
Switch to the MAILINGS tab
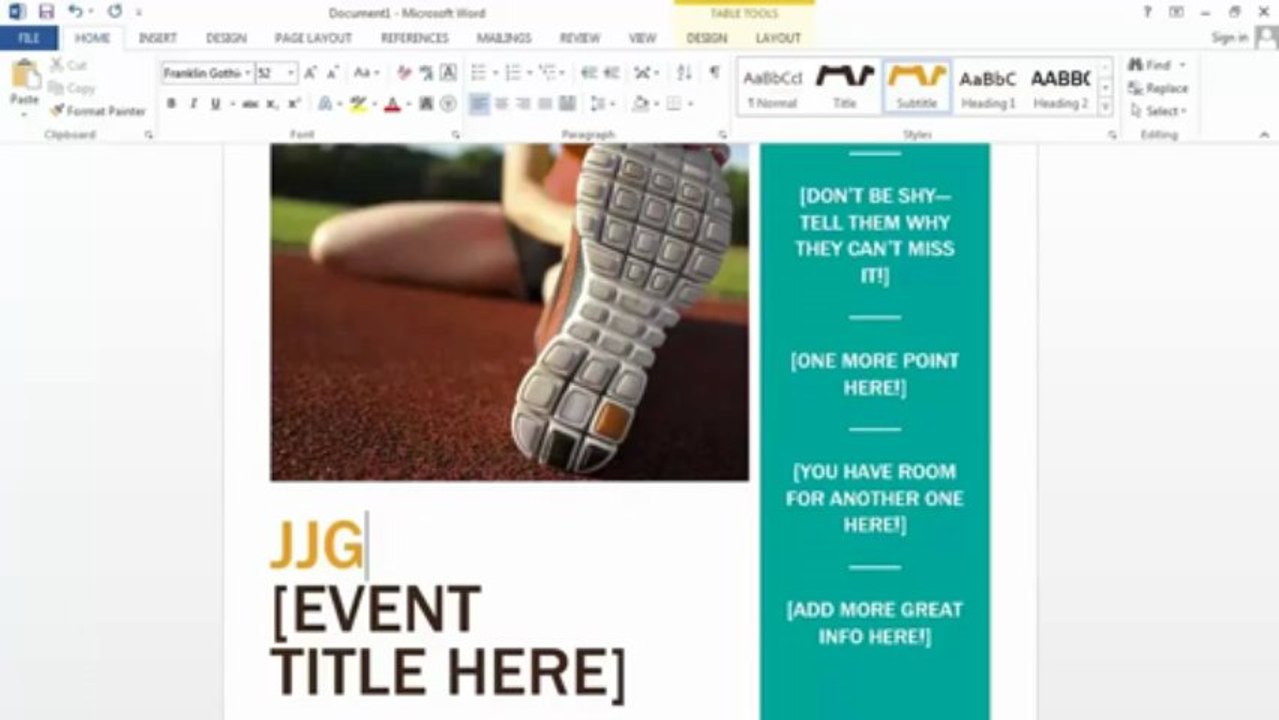(x=503, y=38)
